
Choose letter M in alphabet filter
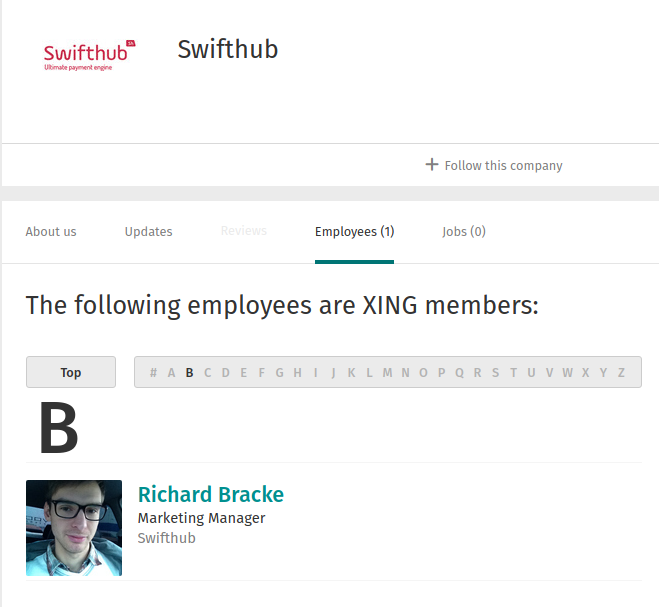387,372
